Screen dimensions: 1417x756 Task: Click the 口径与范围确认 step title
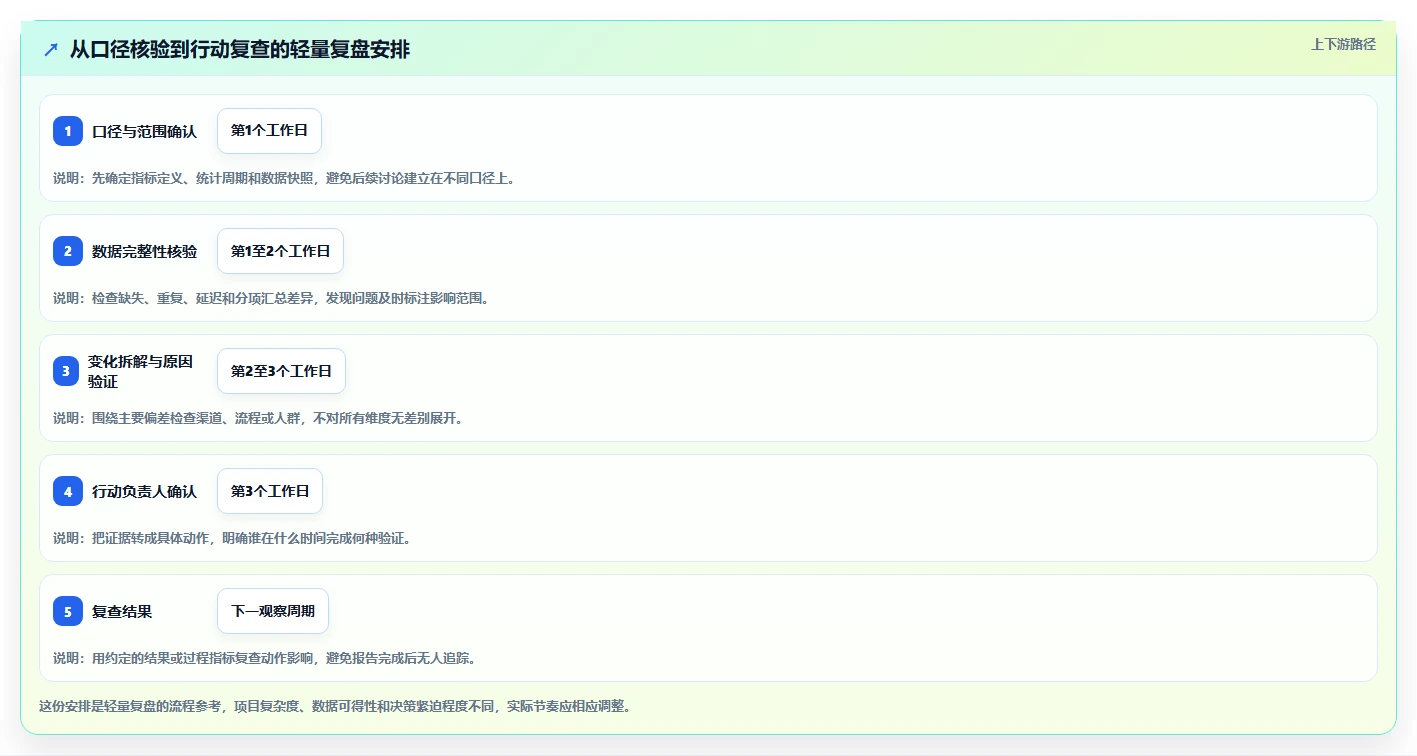(x=144, y=131)
